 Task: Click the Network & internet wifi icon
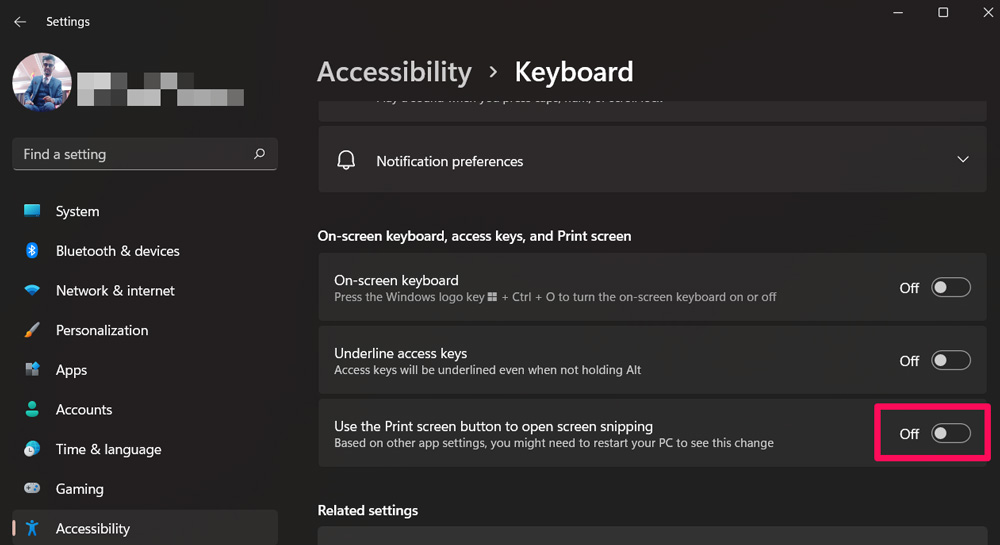coord(32,290)
